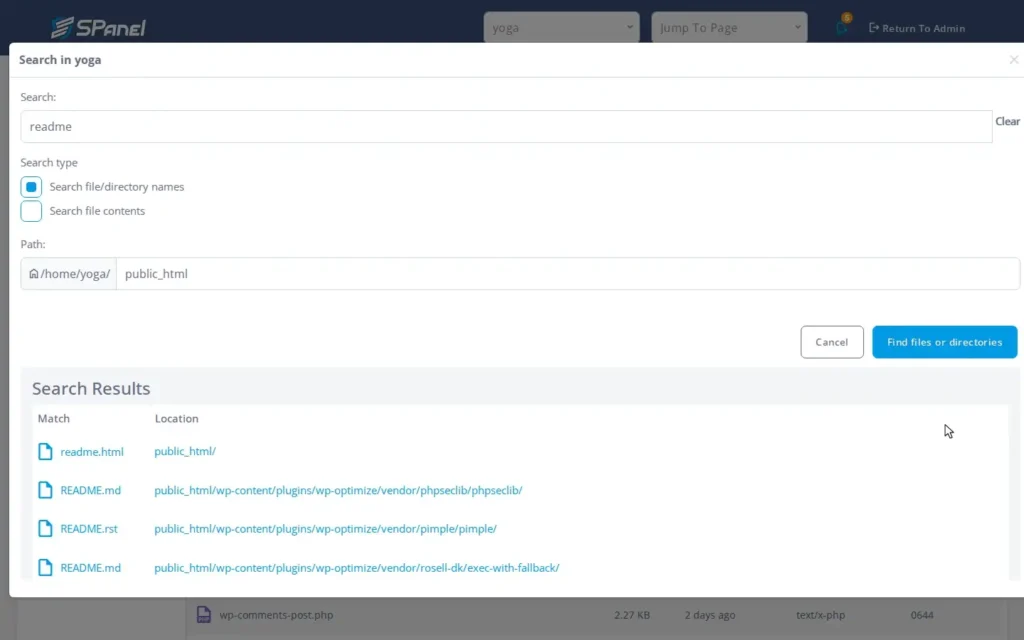Open the phpseclib/phpseclib/ location link
Screen dimensions: 1024x640
338,490
